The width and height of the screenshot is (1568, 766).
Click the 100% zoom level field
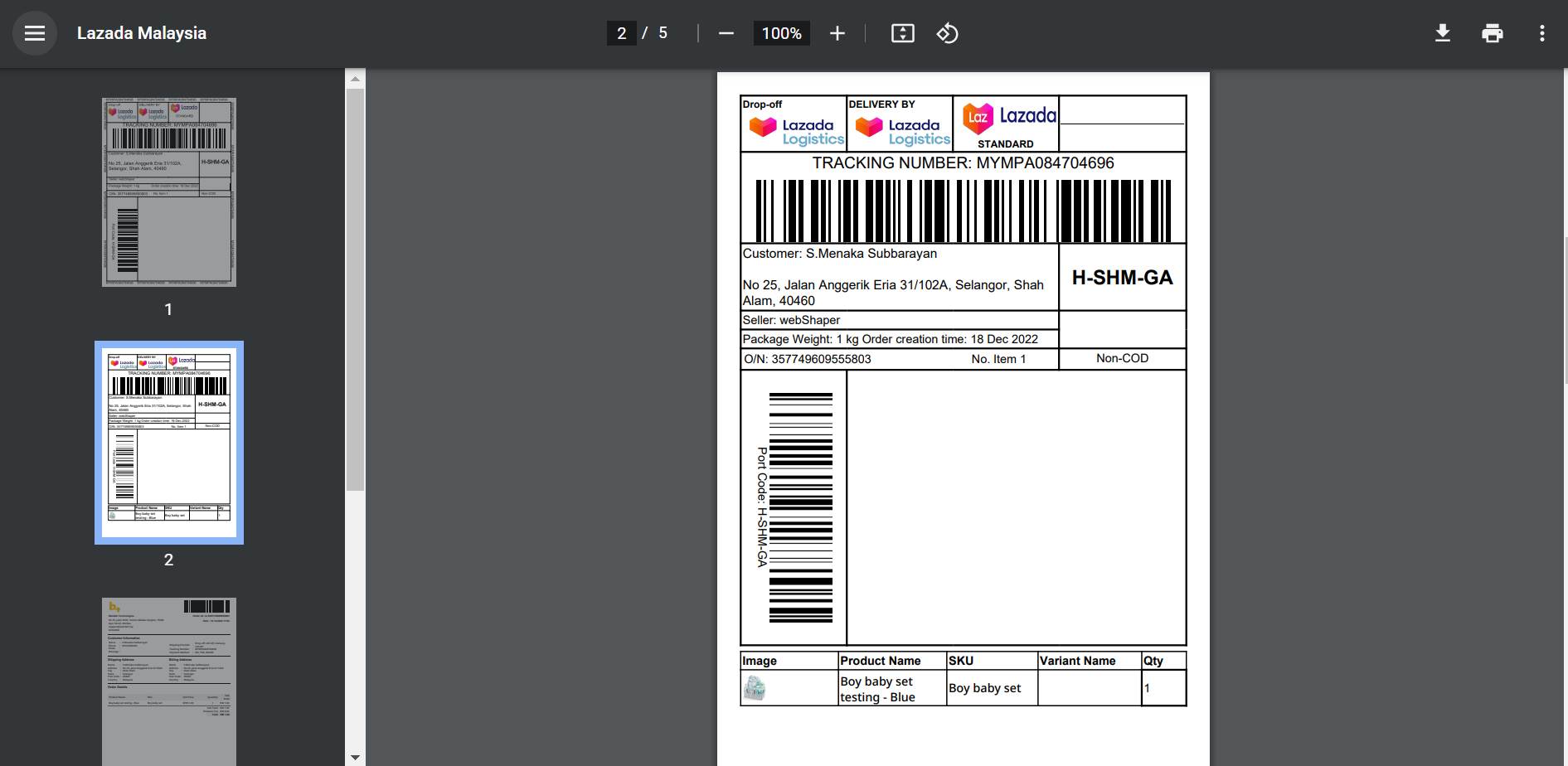[781, 33]
